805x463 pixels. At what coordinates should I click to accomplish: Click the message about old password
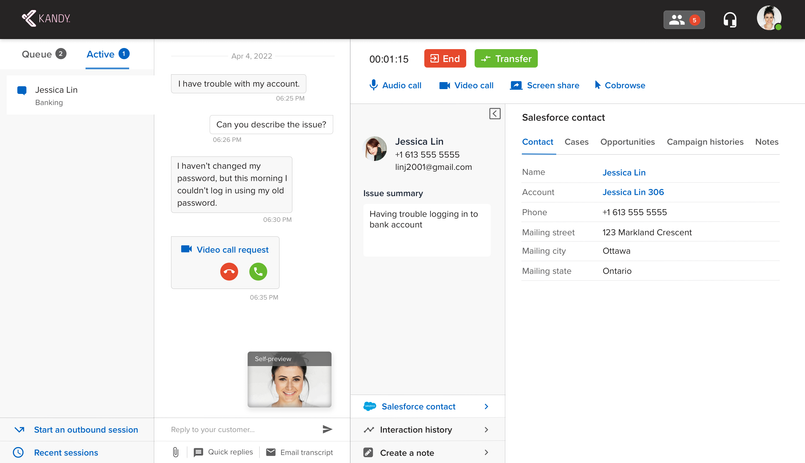232,184
